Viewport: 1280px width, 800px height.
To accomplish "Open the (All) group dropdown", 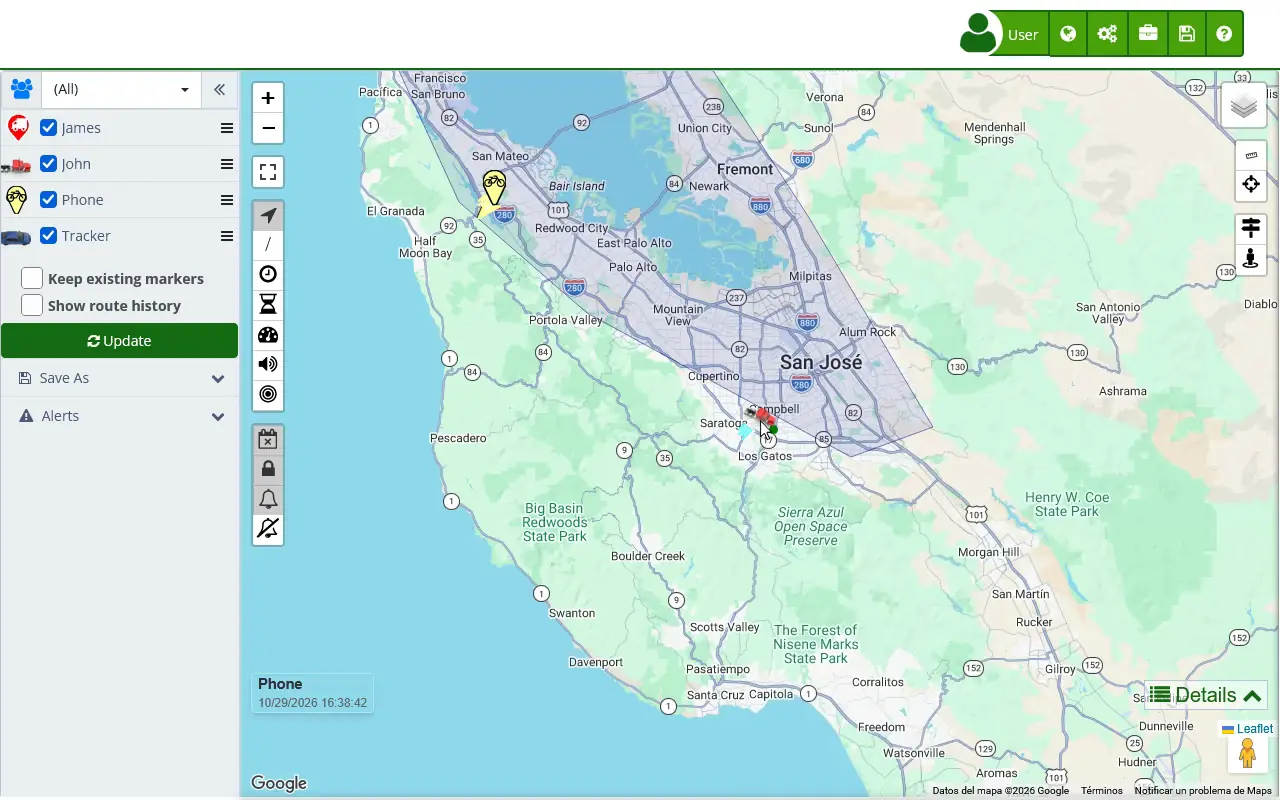I will pos(121,89).
